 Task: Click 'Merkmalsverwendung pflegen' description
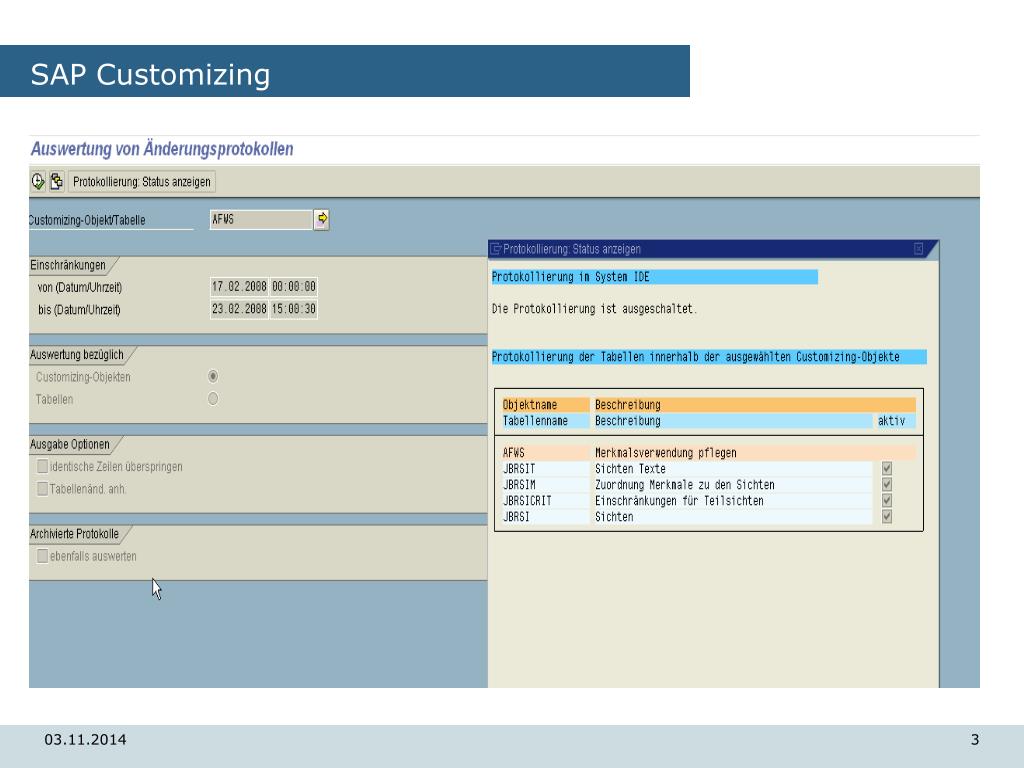(x=665, y=453)
